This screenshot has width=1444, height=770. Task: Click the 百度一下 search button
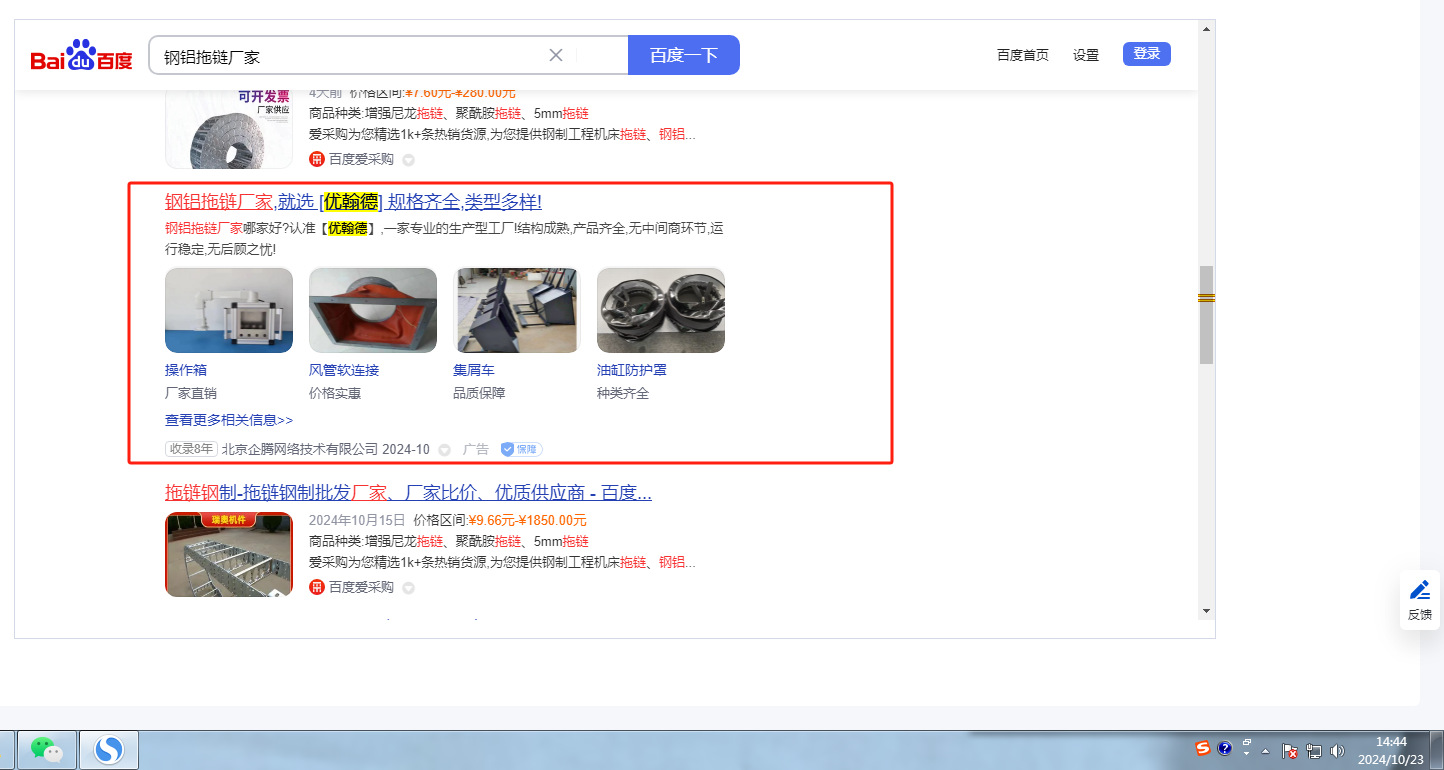pos(684,55)
